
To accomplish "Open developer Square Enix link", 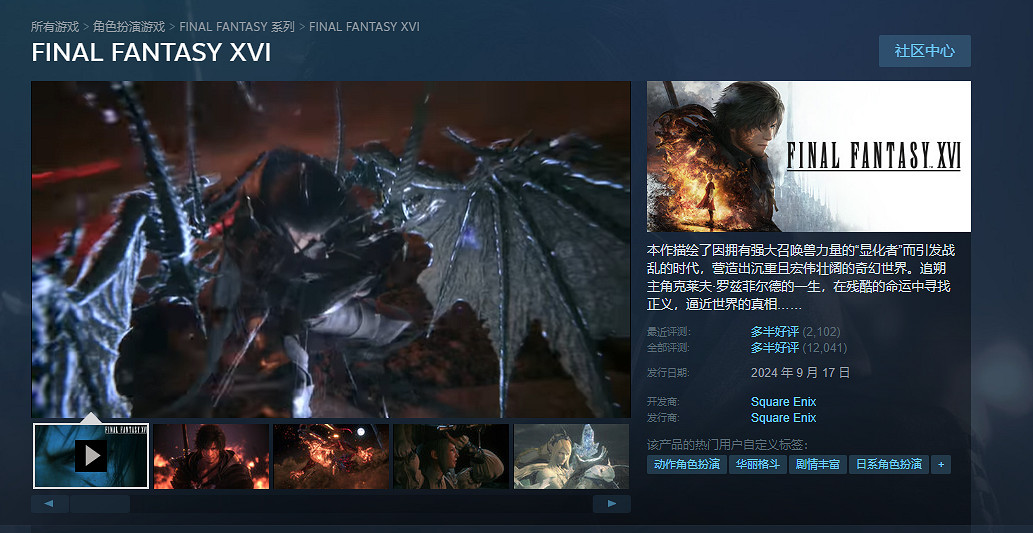I will (783, 402).
